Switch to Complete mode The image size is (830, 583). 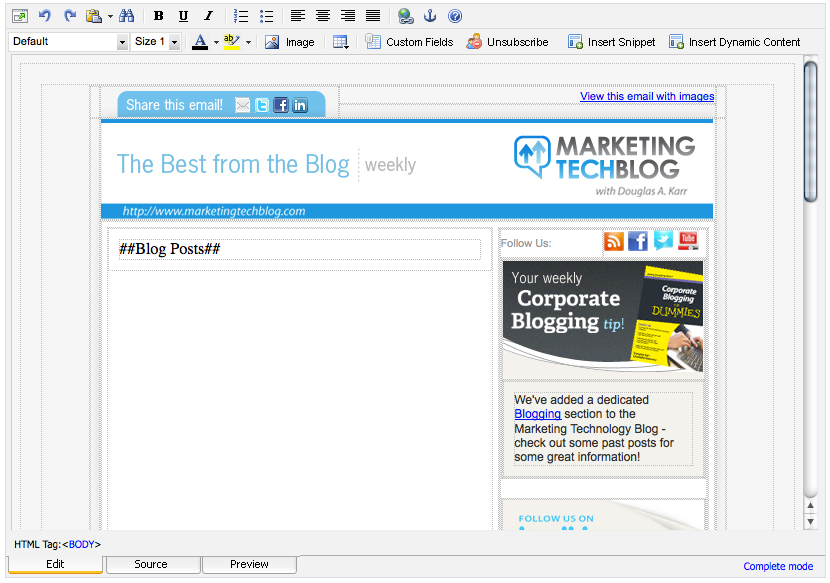[778, 566]
